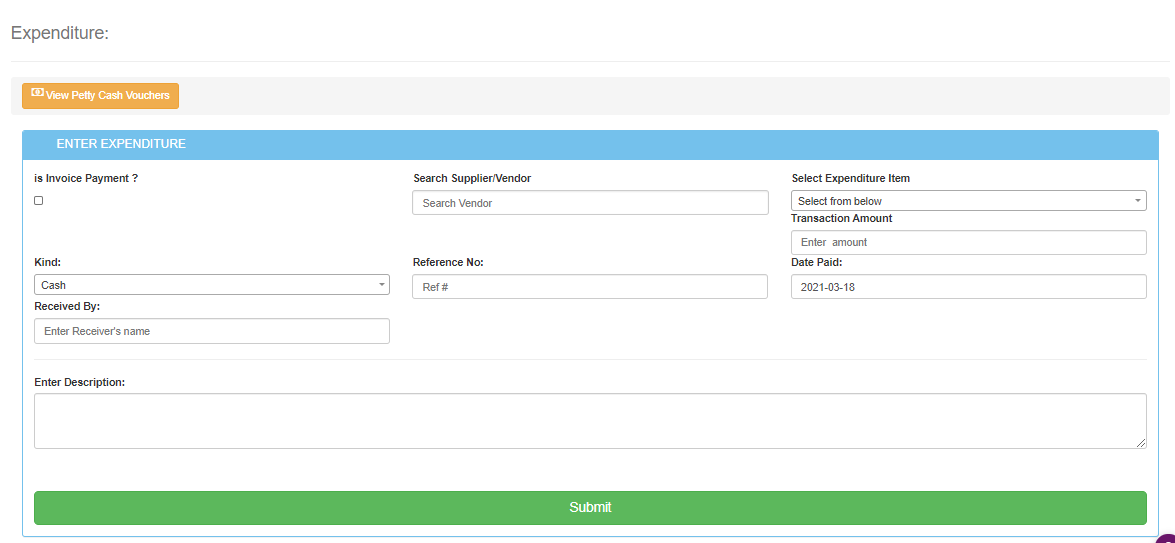Viewport: 1175px width, 543px height.
Task: Focus the Search Vendor field
Action: [590, 203]
